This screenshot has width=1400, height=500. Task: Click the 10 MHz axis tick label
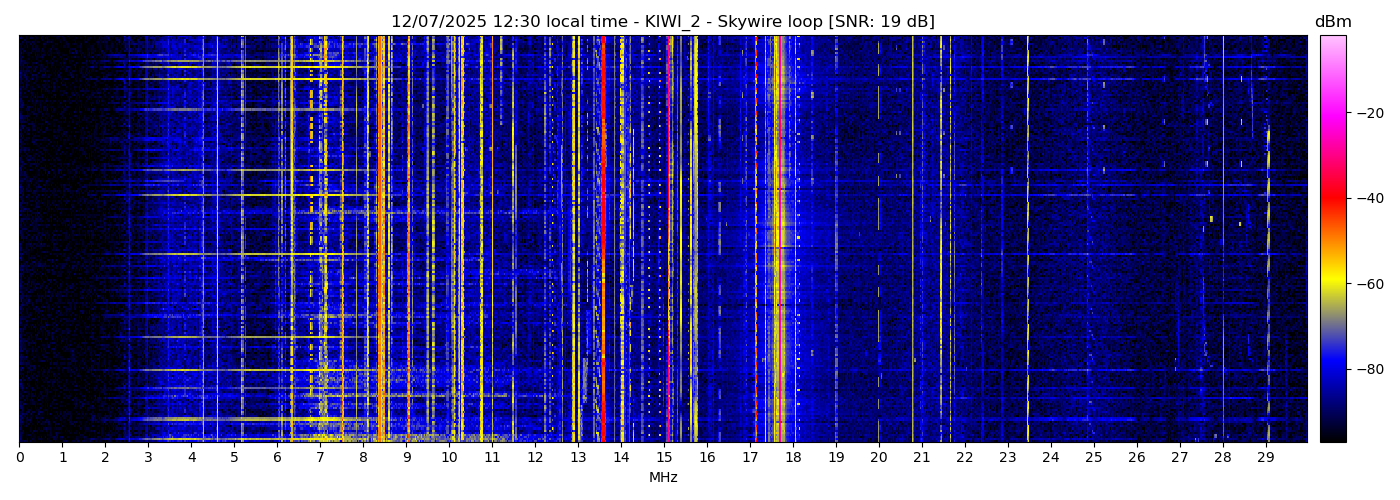(x=449, y=458)
